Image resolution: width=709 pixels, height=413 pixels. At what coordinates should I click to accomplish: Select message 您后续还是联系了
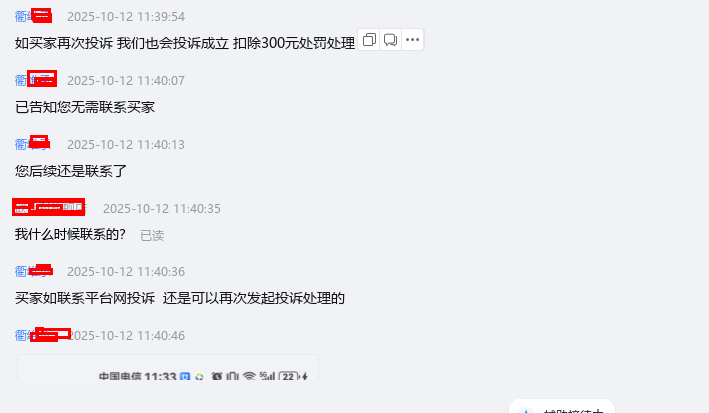[x=71, y=171]
